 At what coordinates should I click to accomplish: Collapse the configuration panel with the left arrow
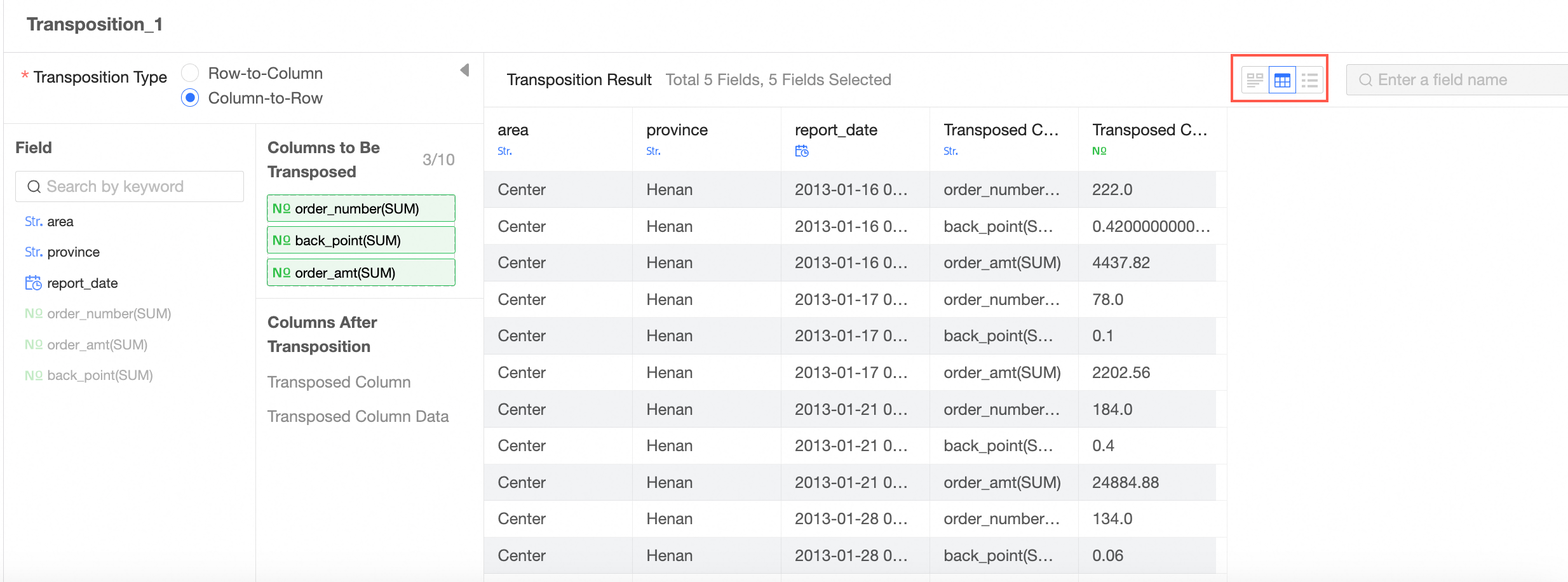tap(465, 70)
